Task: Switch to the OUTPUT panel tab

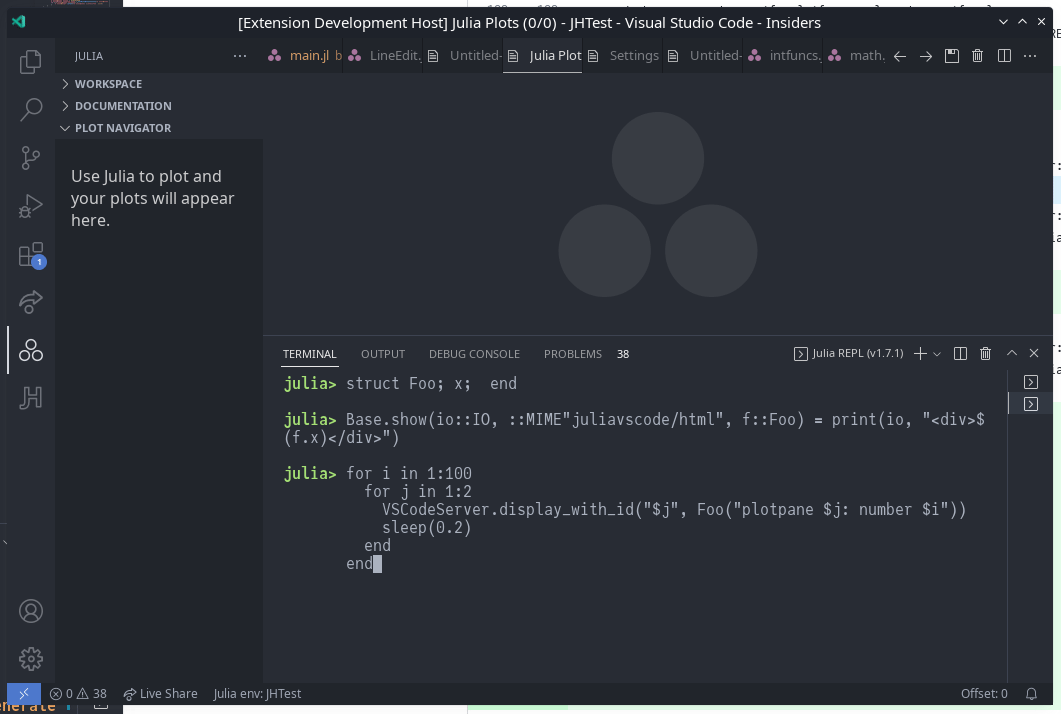Action: (x=383, y=354)
